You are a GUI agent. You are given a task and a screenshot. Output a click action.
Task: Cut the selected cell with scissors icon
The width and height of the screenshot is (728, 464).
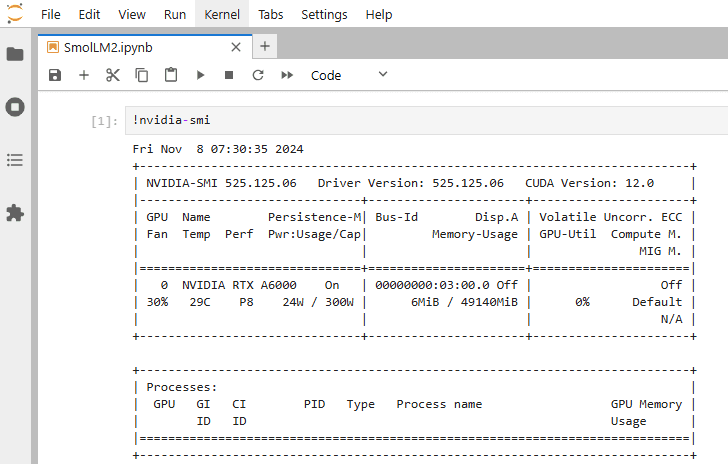tap(113, 75)
